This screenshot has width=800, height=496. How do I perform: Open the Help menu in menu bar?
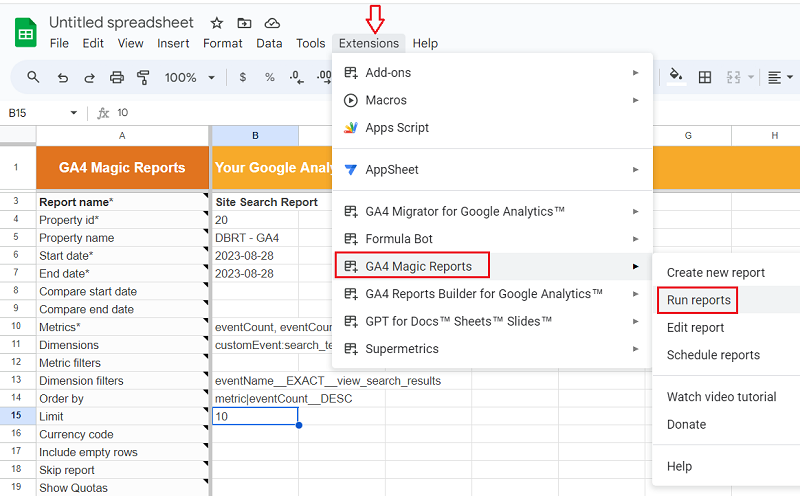click(425, 43)
